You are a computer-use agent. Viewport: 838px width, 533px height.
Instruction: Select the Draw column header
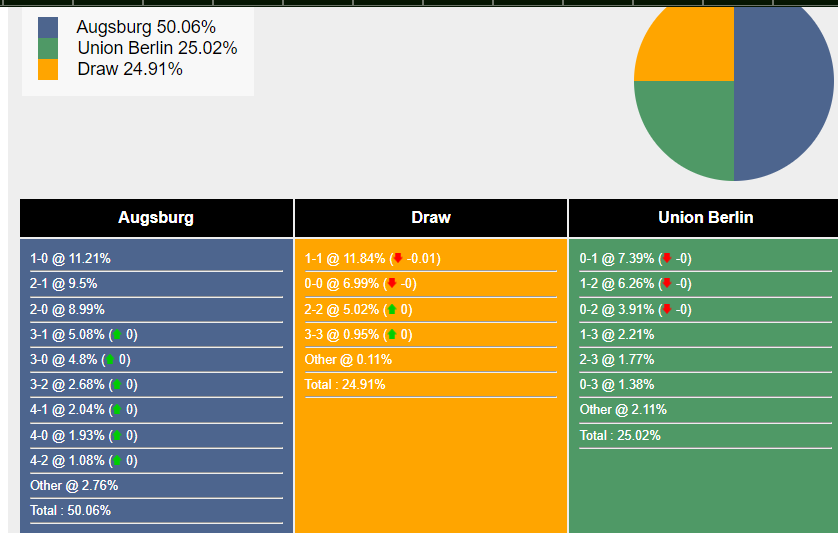[431, 217]
